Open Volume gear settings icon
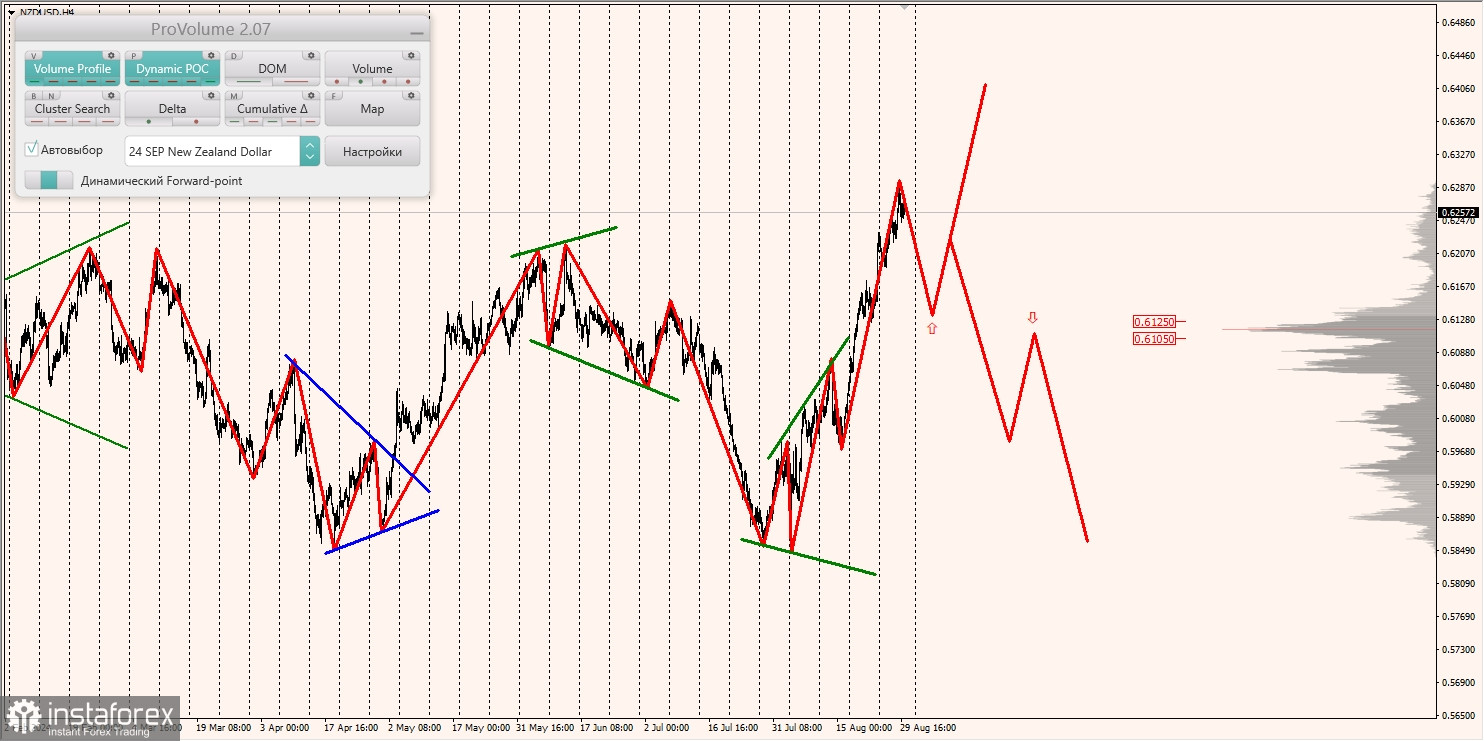Viewport: 1484px width, 741px height. click(411, 56)
